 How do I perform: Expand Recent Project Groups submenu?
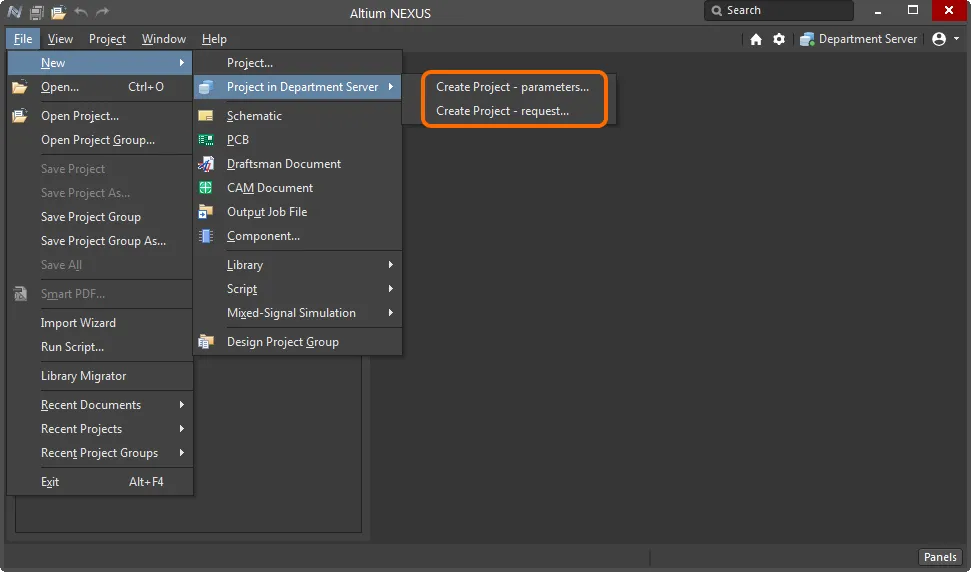(x=100, y=453)
